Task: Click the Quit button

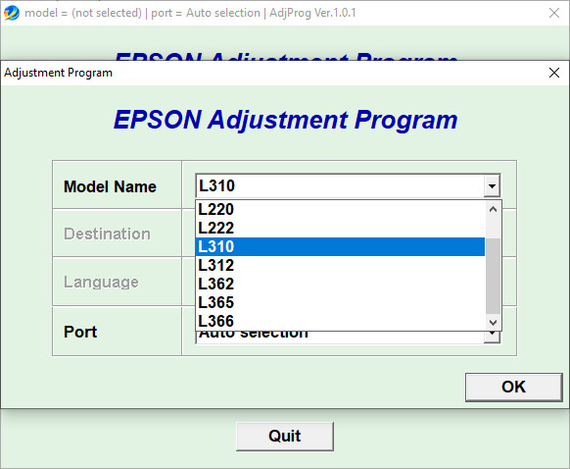Action: click(x=285, y=436)
